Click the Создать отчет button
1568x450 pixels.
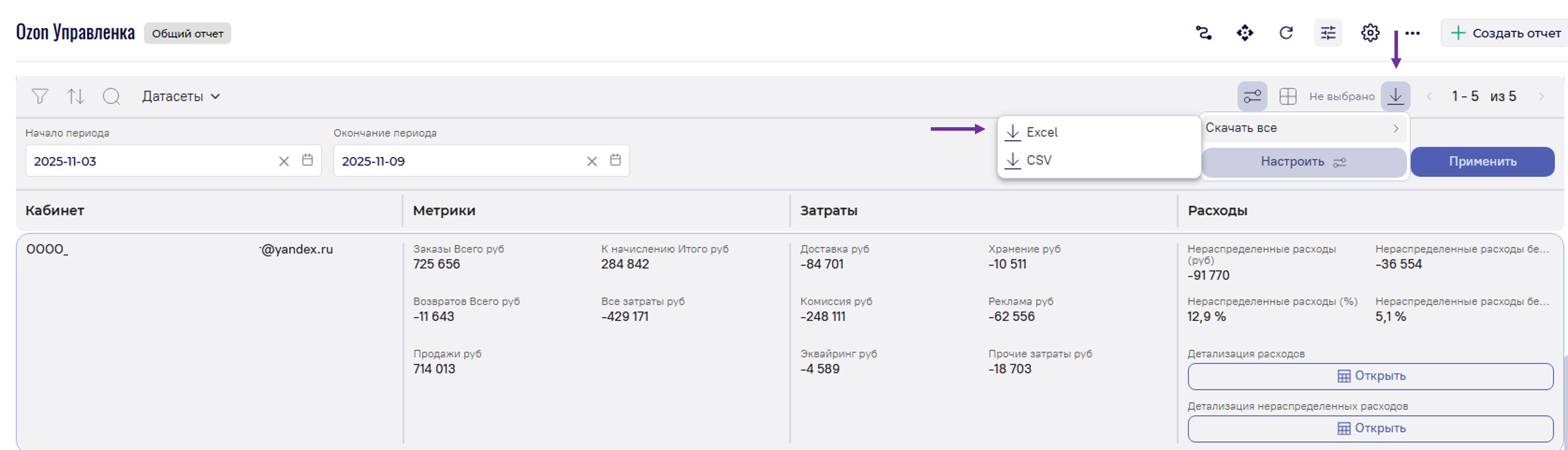pyautogui.click(x=1505, y=33)
